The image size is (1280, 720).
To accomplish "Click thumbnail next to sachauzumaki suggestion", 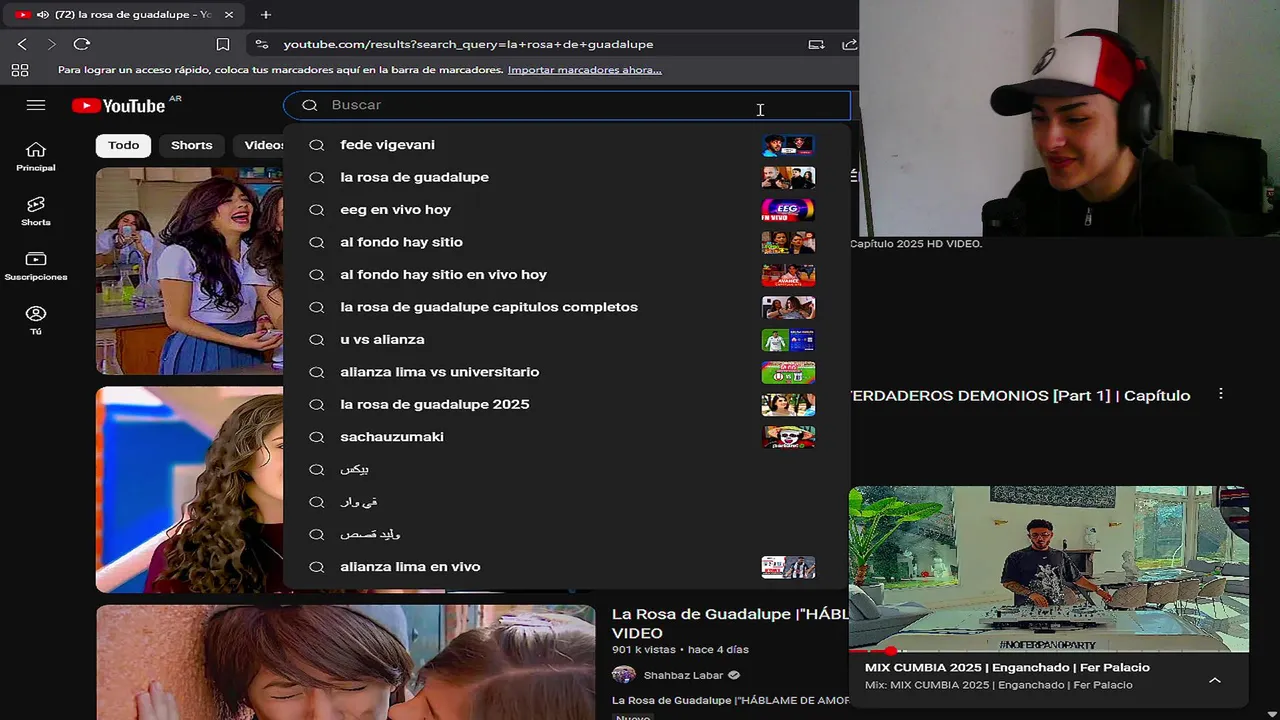I will (788, 437).
